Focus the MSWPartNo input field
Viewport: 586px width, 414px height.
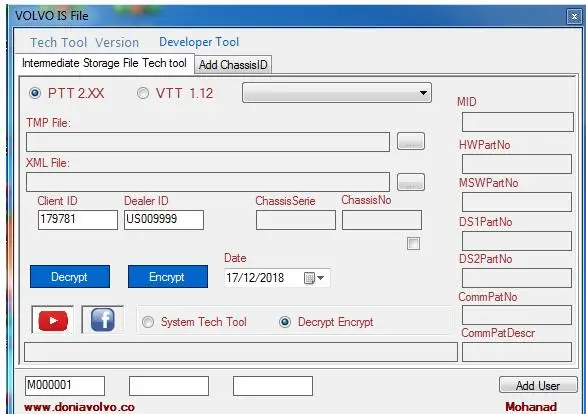pos(517,202)
